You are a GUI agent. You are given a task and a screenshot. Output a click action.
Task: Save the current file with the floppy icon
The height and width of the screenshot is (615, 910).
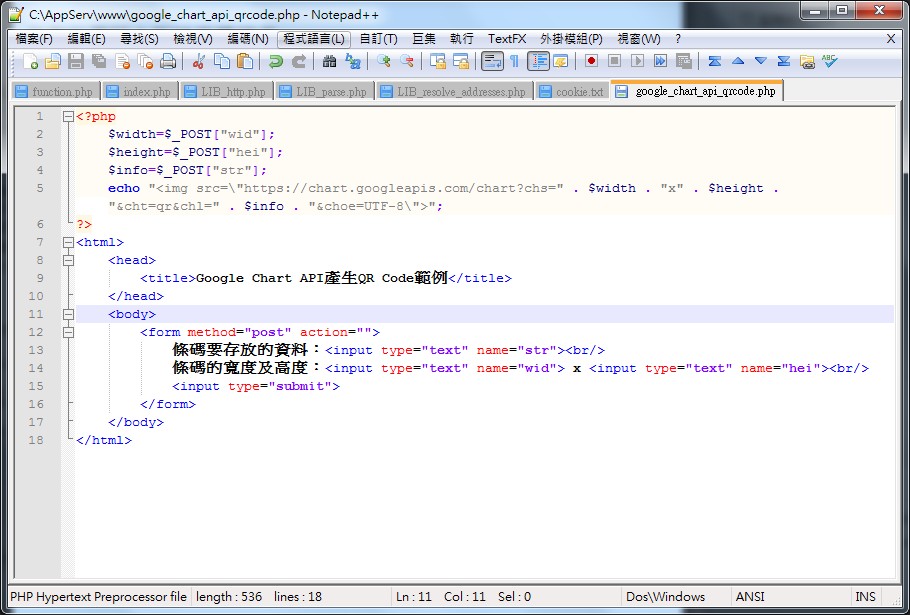[x=76, y=61]
